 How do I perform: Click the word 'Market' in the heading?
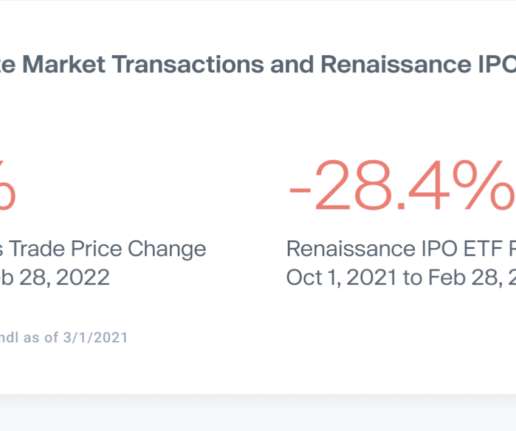64,64
